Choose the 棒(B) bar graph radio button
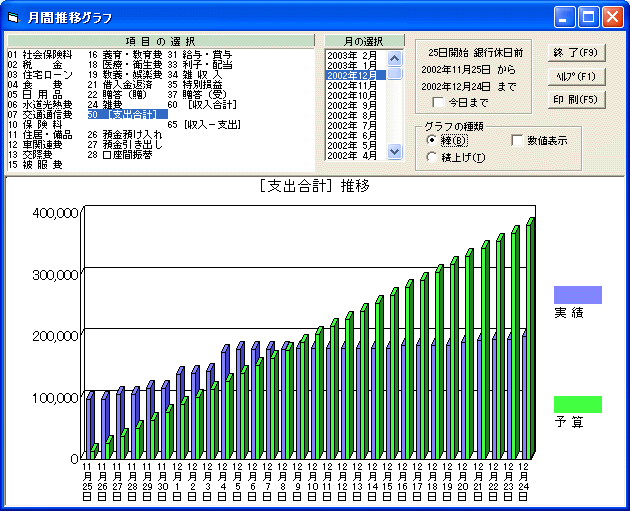This screenshot has height=511, width=630. [x=431, y=140]
